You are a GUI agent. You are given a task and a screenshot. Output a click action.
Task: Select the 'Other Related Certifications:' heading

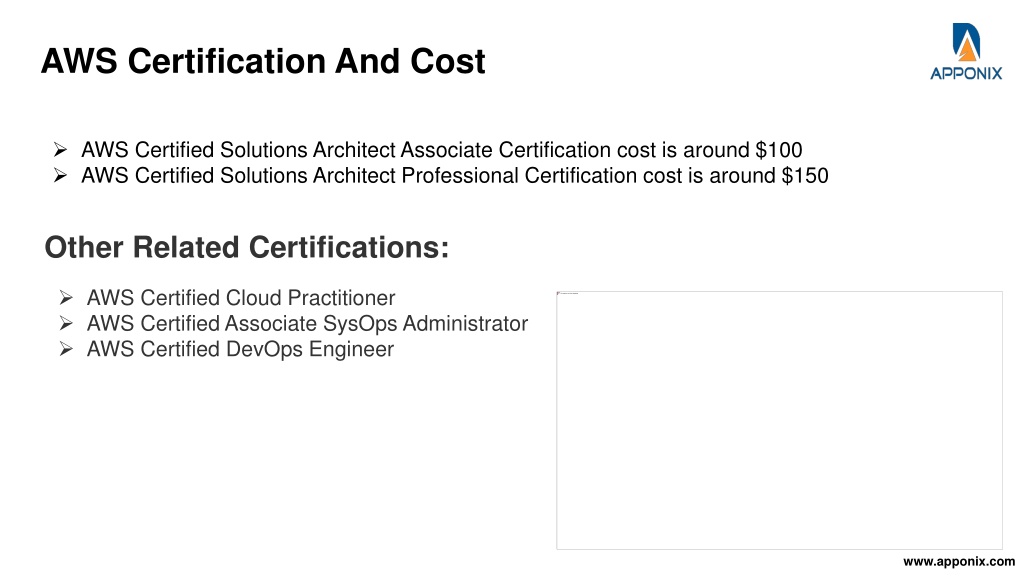click(x=247, y=248)
